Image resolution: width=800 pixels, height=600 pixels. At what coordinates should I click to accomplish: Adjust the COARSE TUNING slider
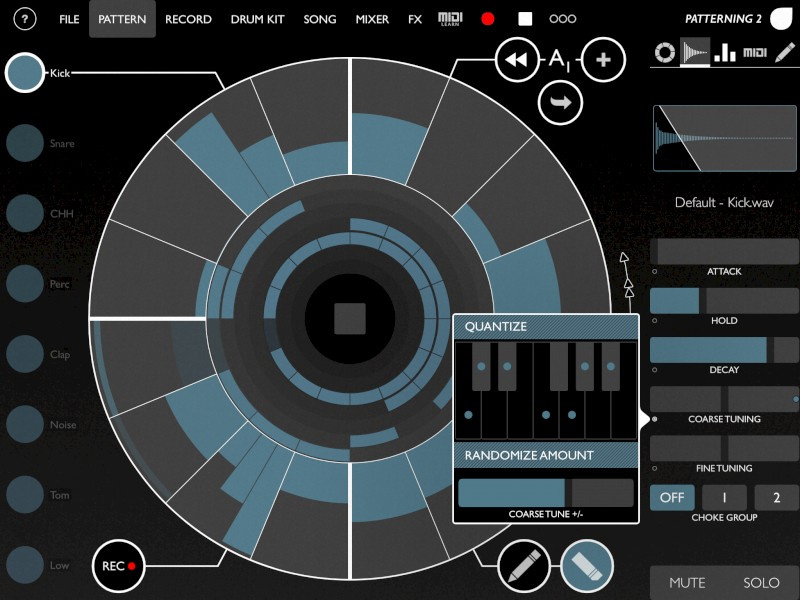[724, 399]
